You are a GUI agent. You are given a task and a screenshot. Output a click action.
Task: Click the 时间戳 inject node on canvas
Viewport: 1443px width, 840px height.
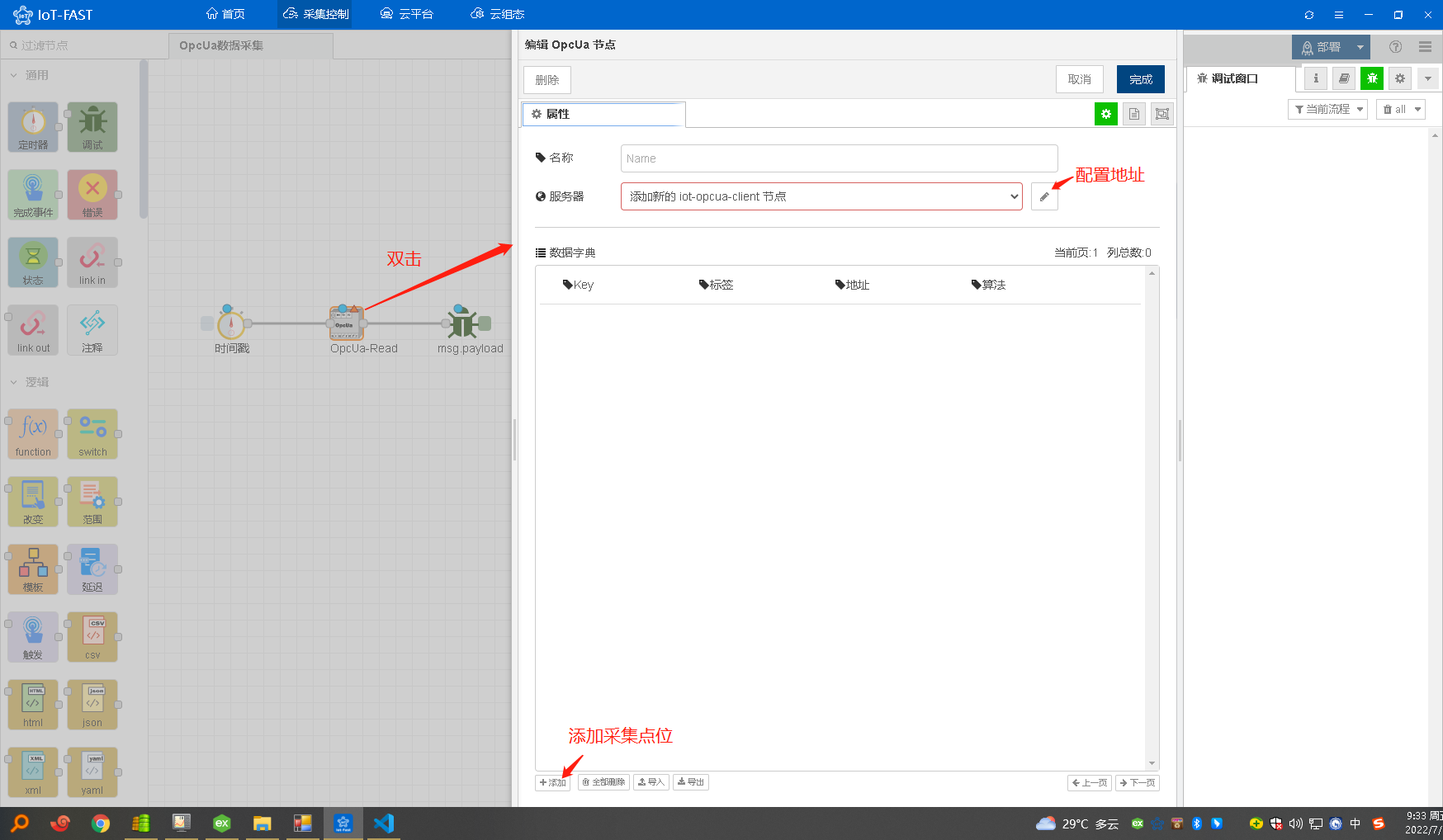[x=231, y=323]
